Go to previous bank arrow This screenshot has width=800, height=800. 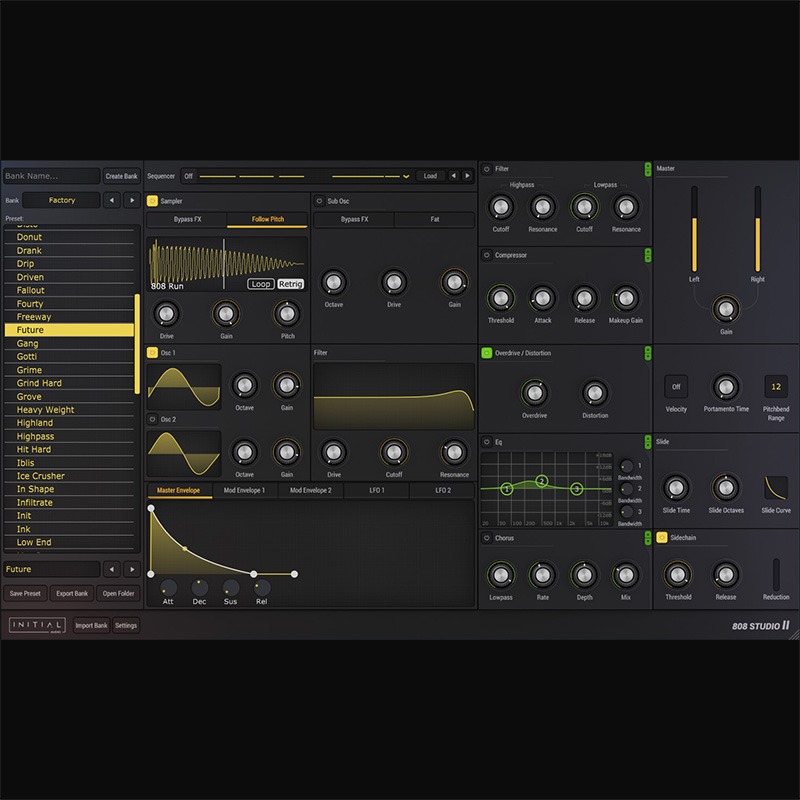click(112, 201)
